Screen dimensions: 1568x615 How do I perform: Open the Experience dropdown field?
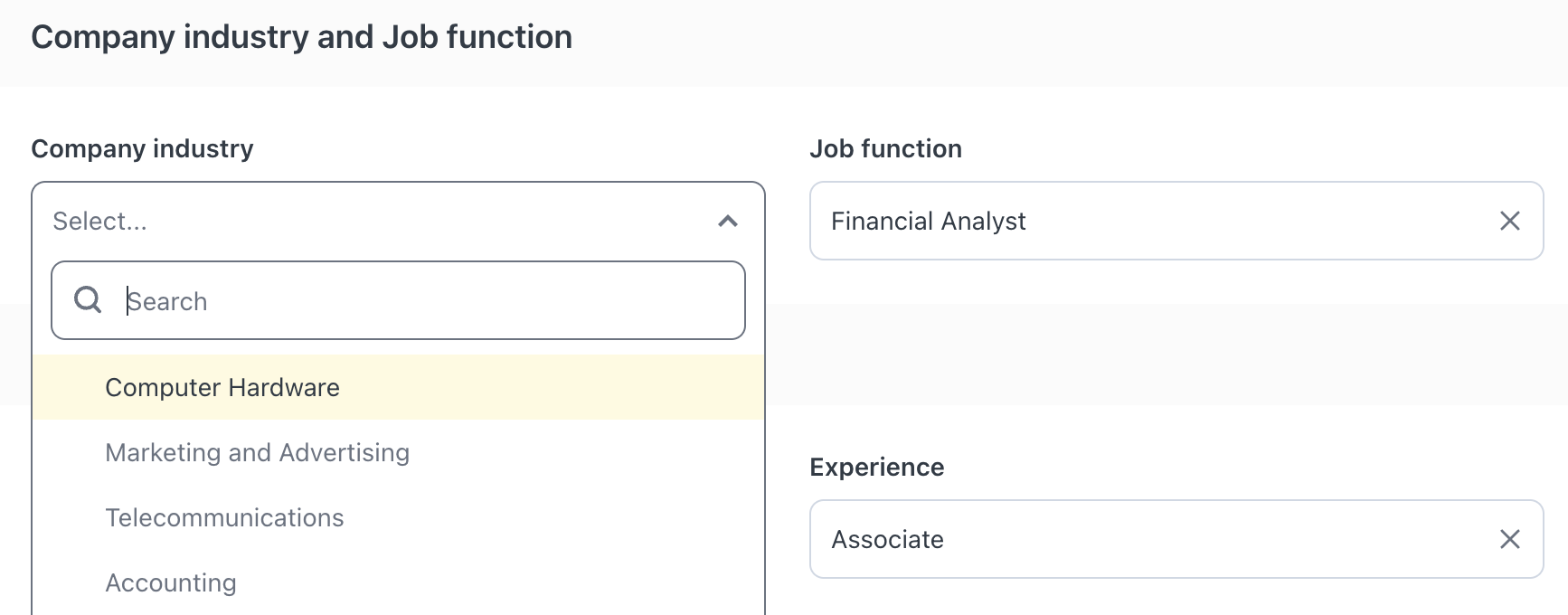[x=1176, y=539]
